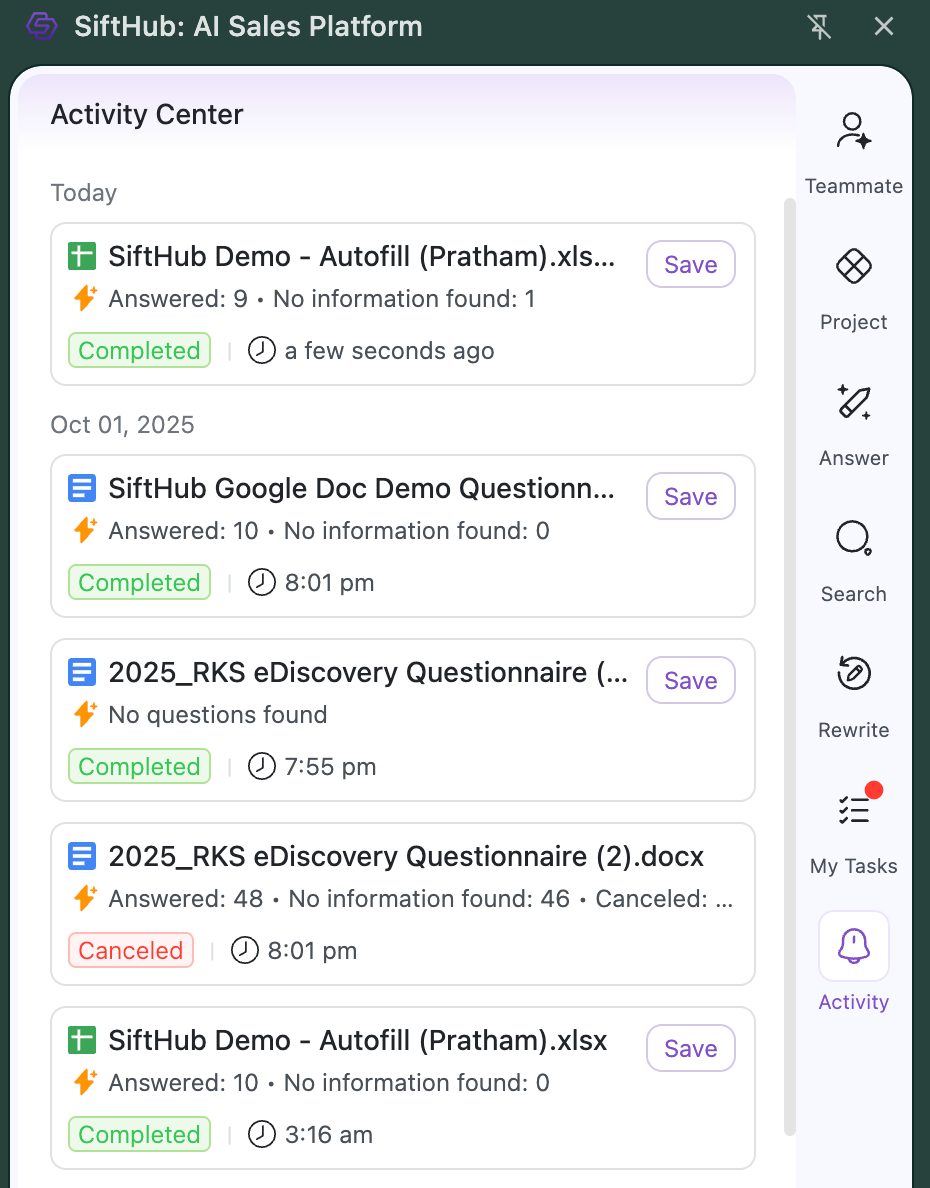Click the spreadsheet icon on today's activity

(81, 257)
